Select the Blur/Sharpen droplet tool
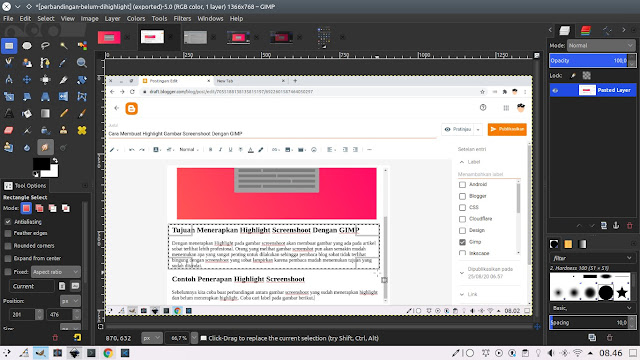Screen dimensions: 640x360 pyautogui.click(x=27, y=147)
